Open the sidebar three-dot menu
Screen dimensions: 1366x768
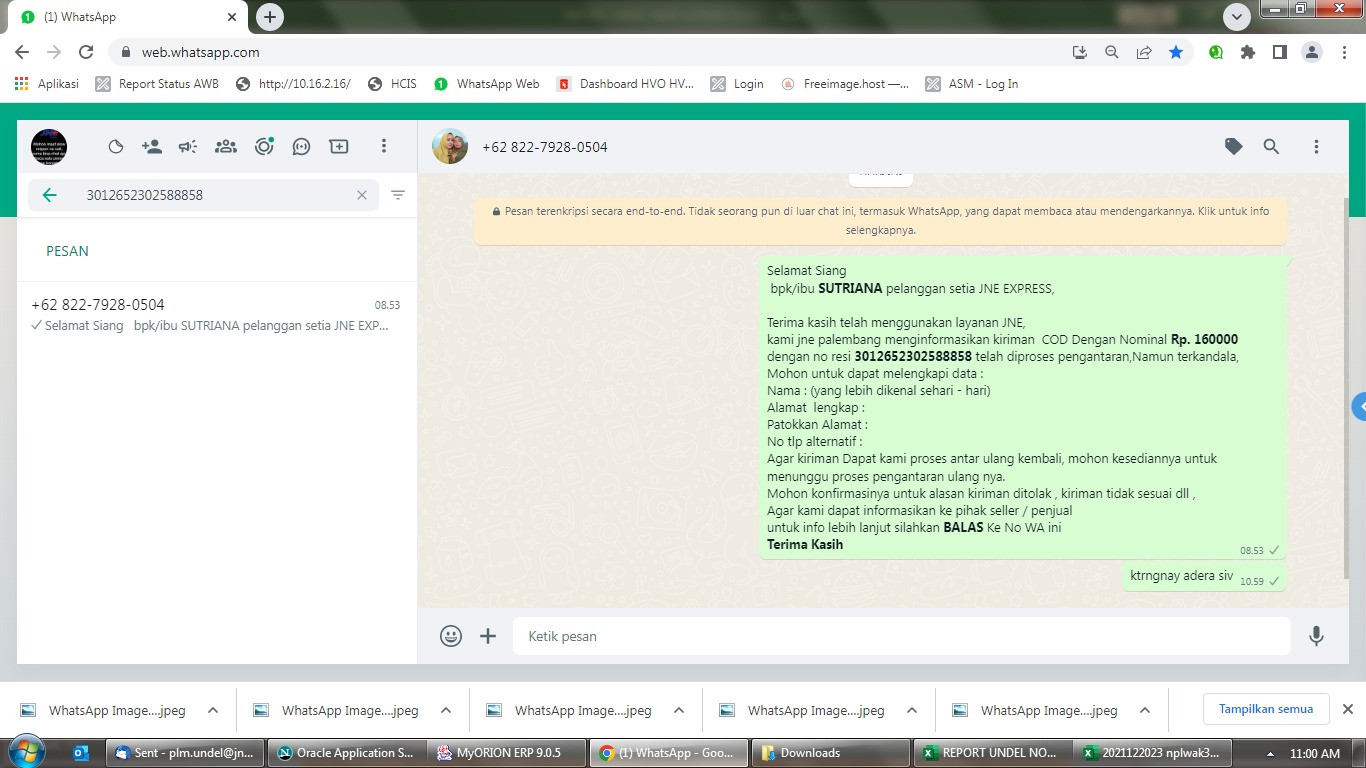pos(383,147)
